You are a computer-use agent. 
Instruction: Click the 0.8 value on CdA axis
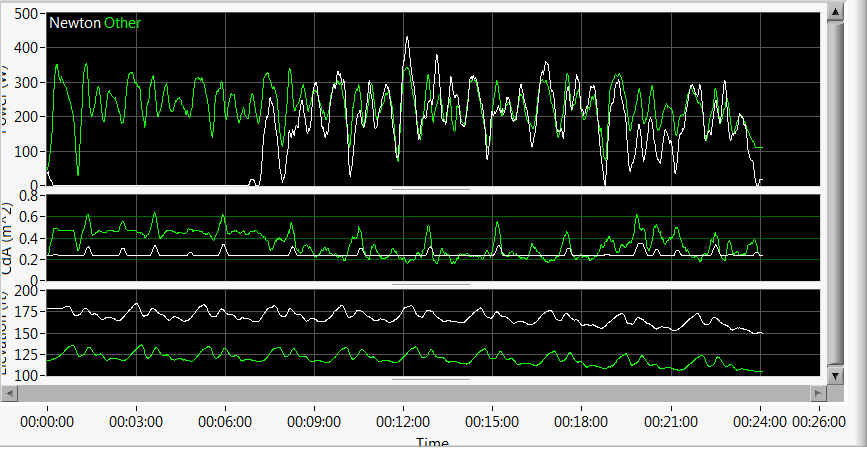coord(30,197)
